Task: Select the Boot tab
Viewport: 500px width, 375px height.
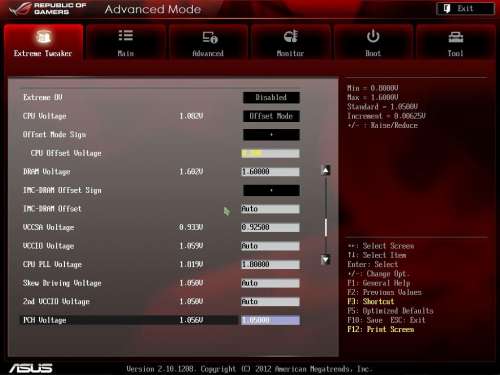Action: pyautogui.click(x=373, y=42)
